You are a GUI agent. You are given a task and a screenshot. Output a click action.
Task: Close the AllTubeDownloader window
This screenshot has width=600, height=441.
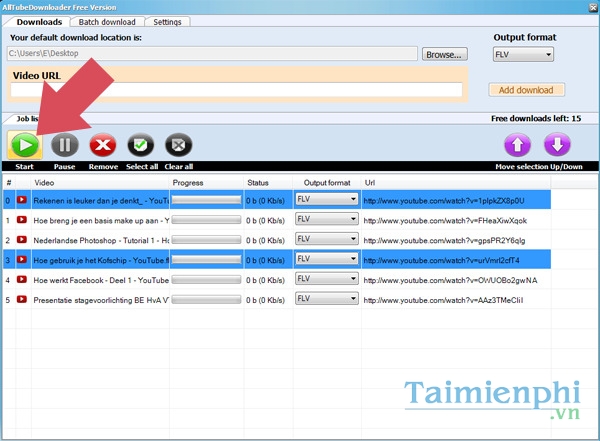[x=593, y=7]
